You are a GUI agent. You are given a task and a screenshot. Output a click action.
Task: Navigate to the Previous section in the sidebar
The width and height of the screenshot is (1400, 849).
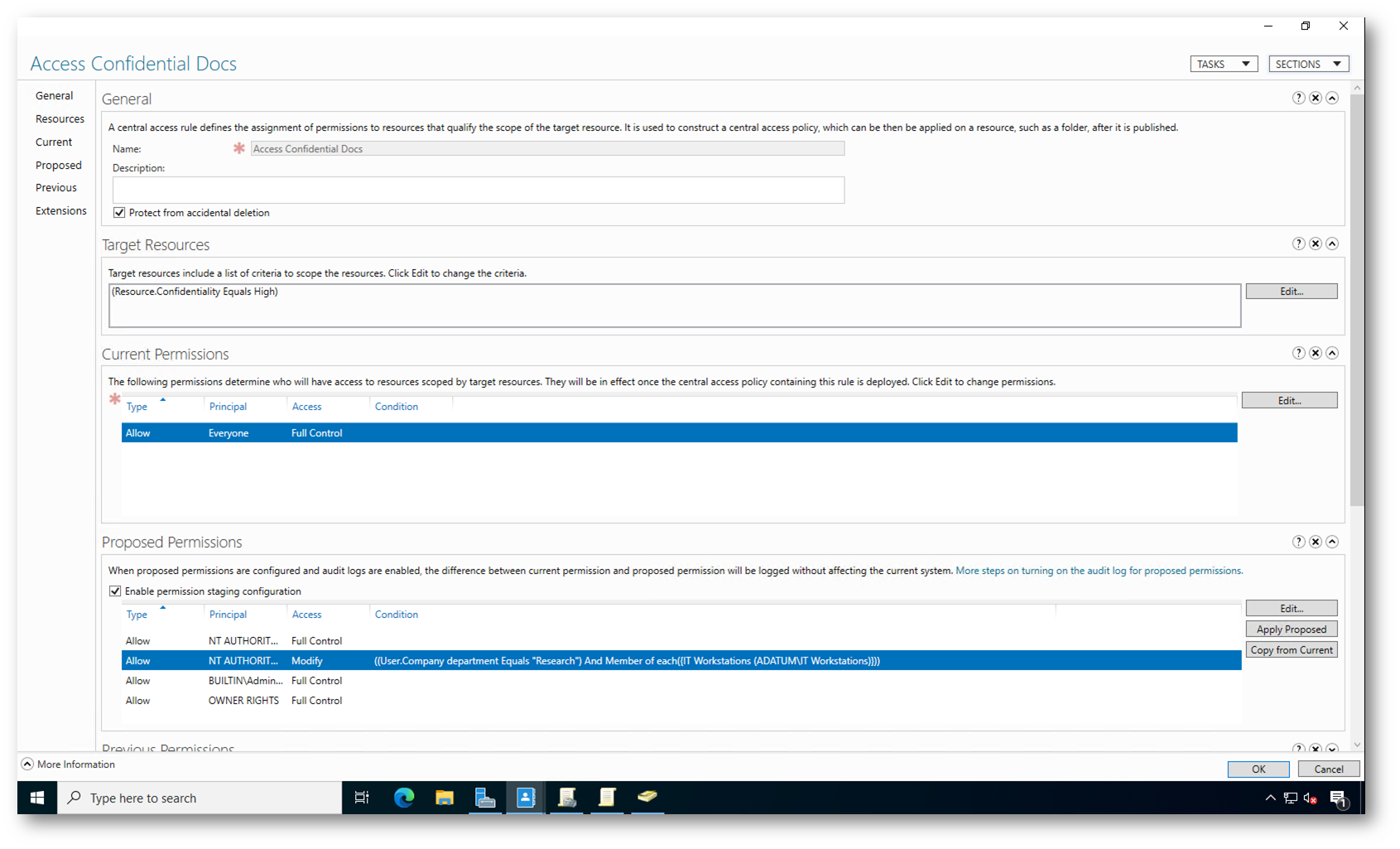(56, 188)
